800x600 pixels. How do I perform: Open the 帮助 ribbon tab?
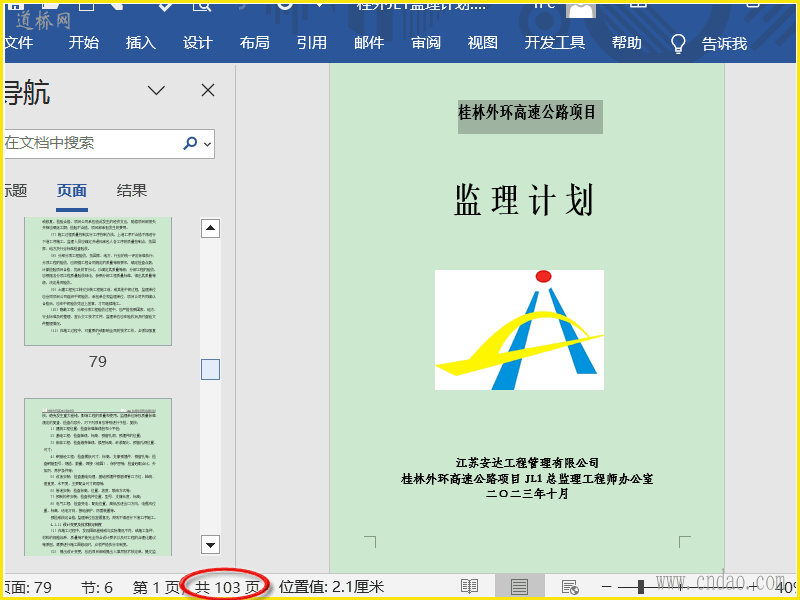[x=627, y=43]
